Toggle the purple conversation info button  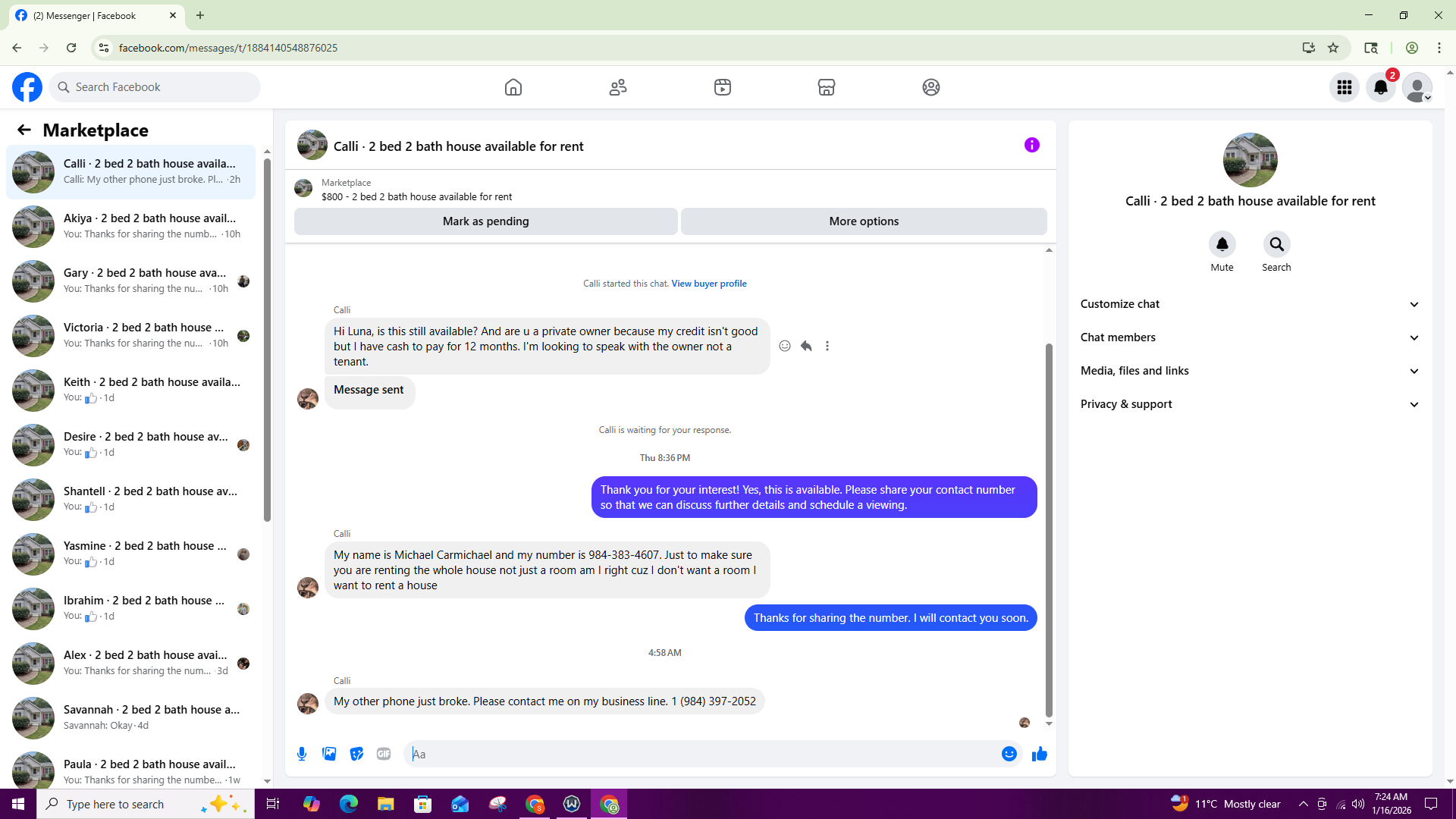pos(1031,145)
